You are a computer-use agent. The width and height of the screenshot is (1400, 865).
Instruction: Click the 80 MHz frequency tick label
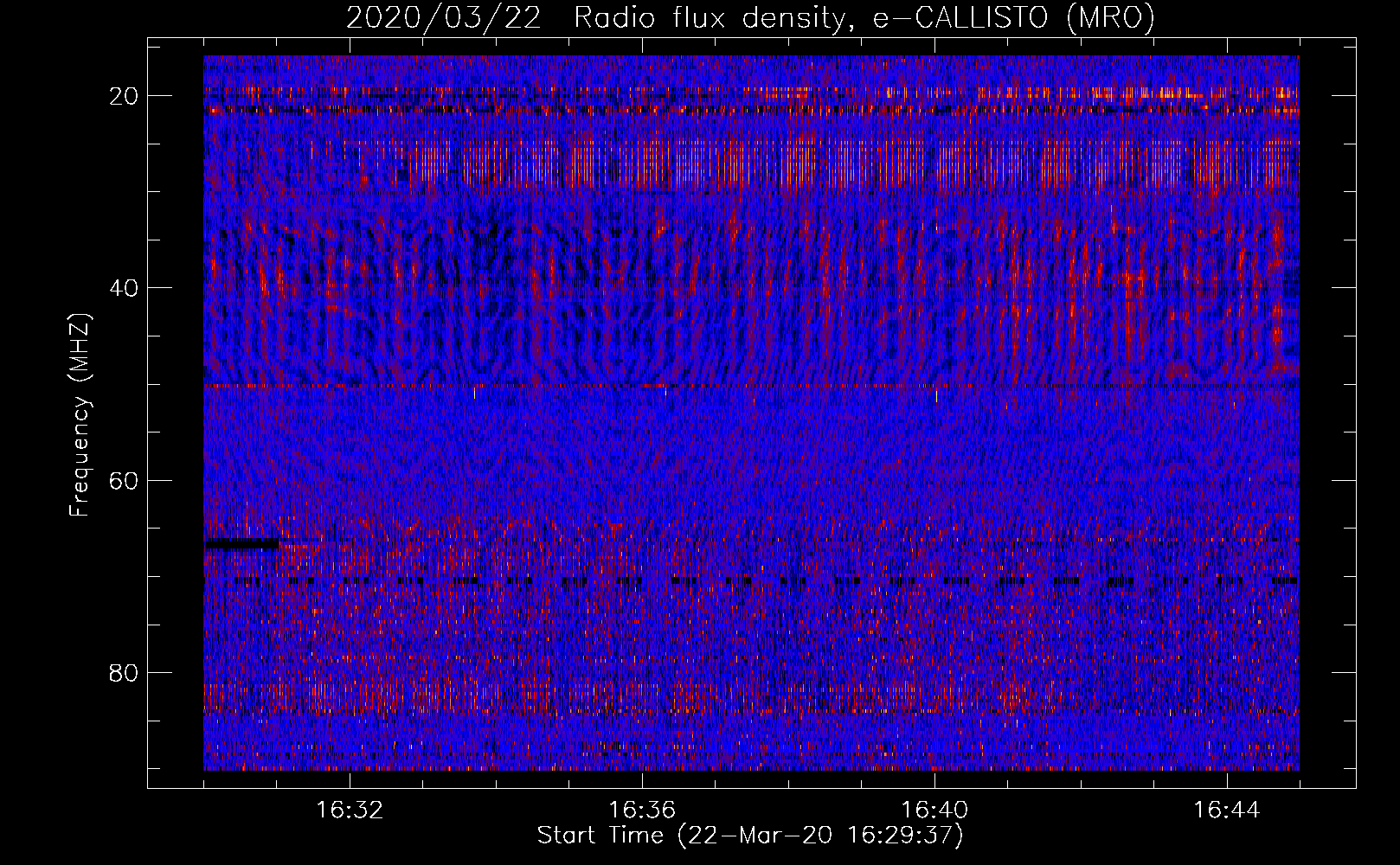coord(125,672)
